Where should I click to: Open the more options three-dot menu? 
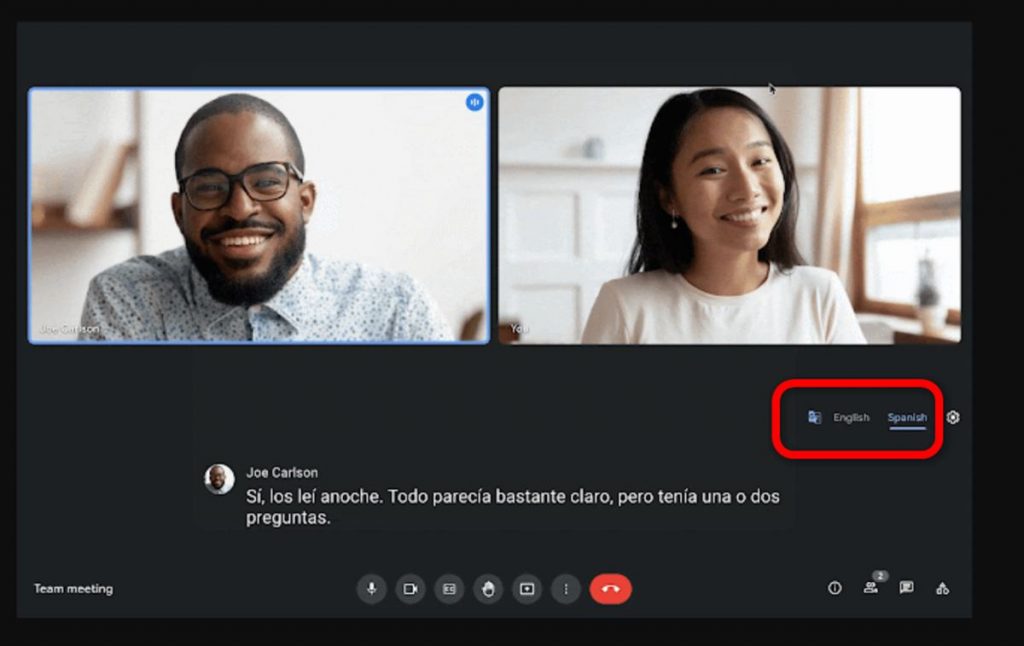[566, 589]
